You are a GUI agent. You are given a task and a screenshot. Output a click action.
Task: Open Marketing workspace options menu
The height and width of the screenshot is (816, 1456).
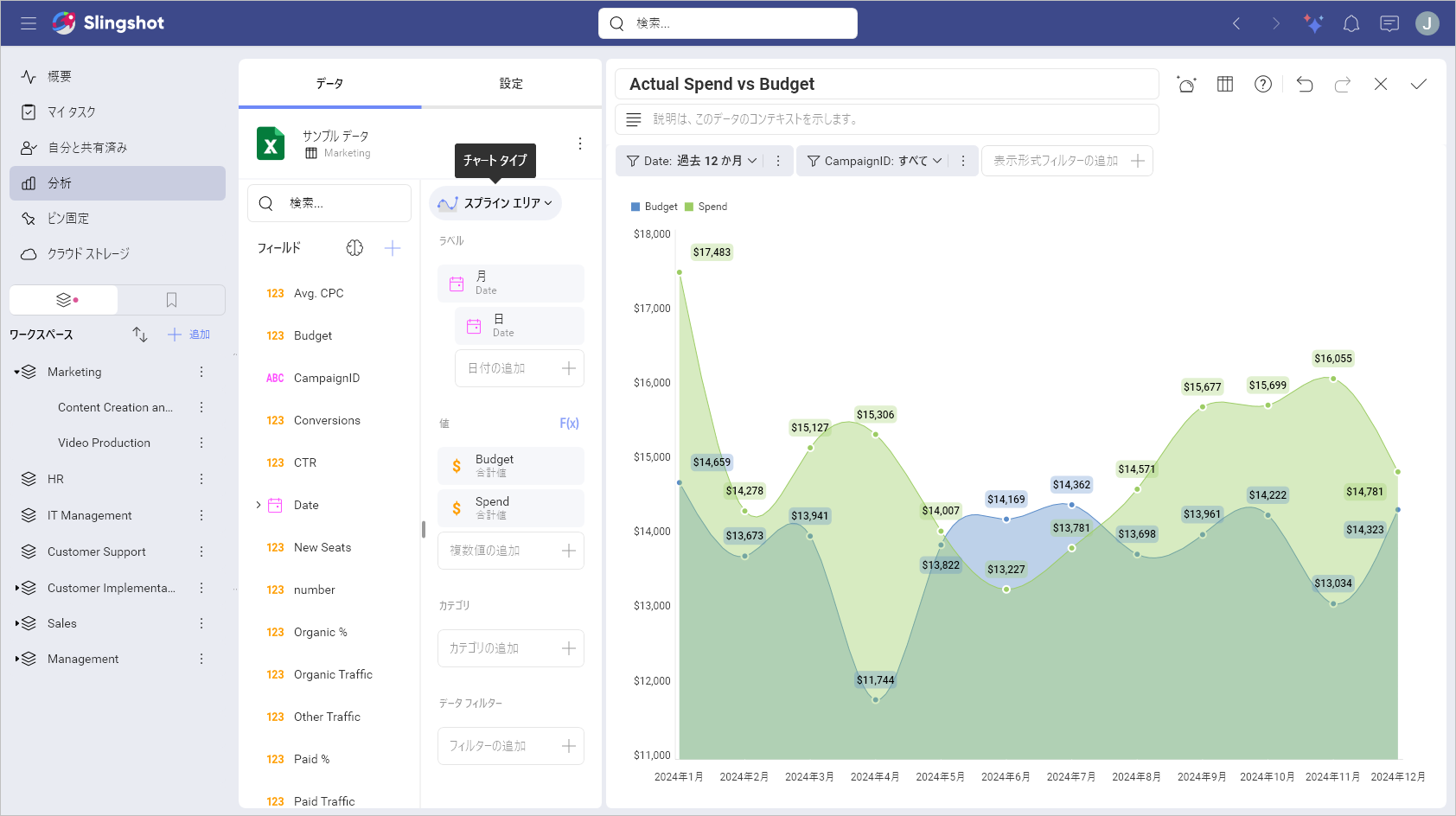(x=201, y=372)
